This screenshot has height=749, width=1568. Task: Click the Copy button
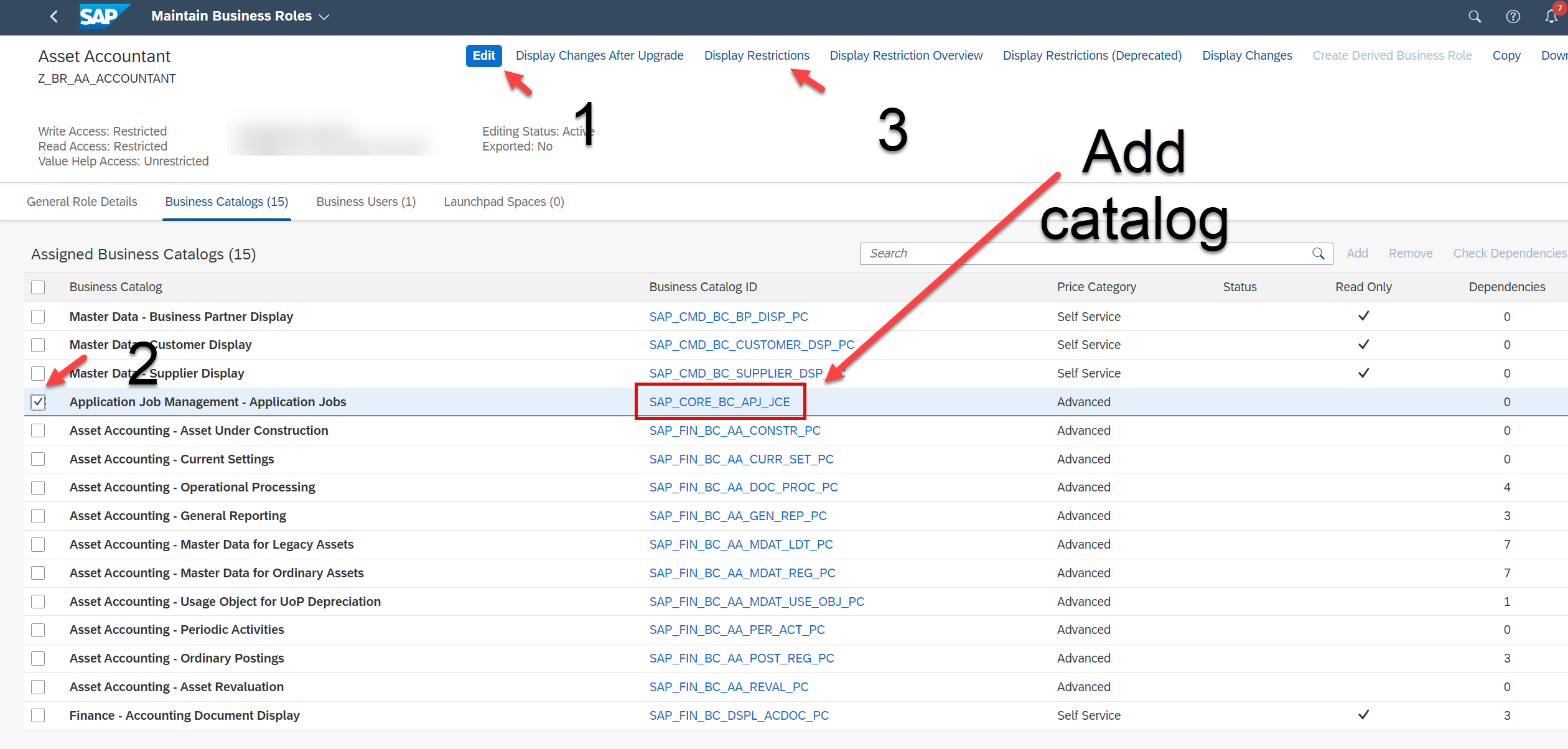1506,55
